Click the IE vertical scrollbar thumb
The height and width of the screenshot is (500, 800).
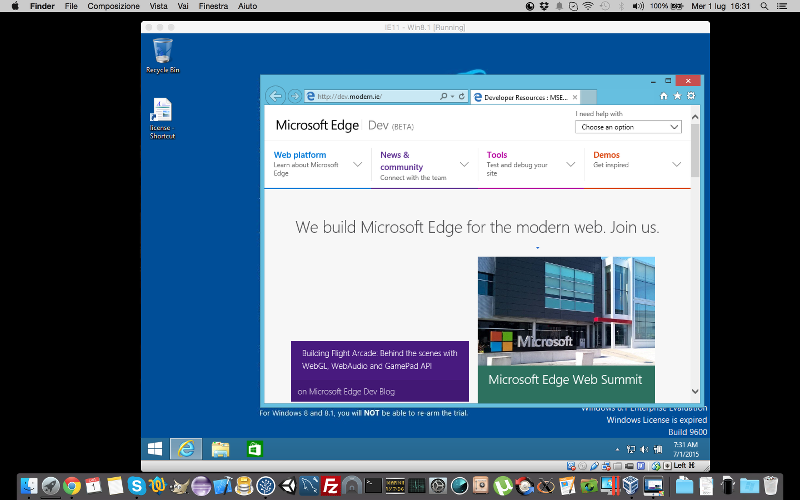695,151
